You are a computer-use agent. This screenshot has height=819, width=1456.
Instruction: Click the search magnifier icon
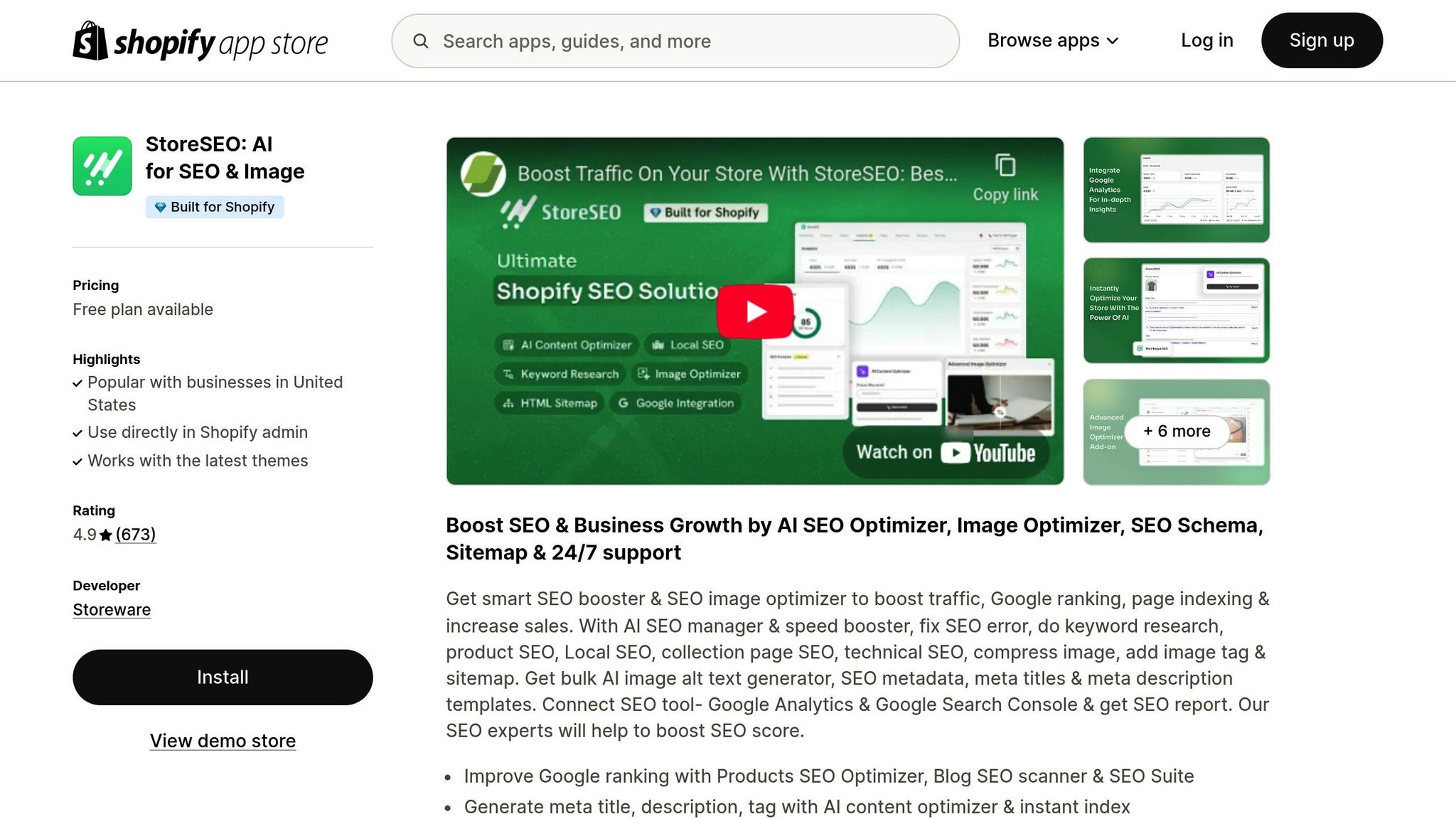pos(421,41)
